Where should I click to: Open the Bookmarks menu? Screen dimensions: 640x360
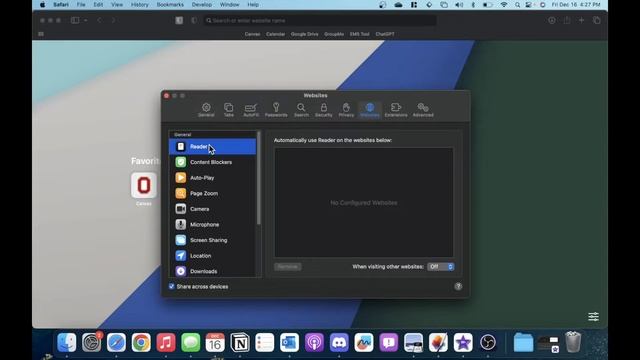pos(170,4)
